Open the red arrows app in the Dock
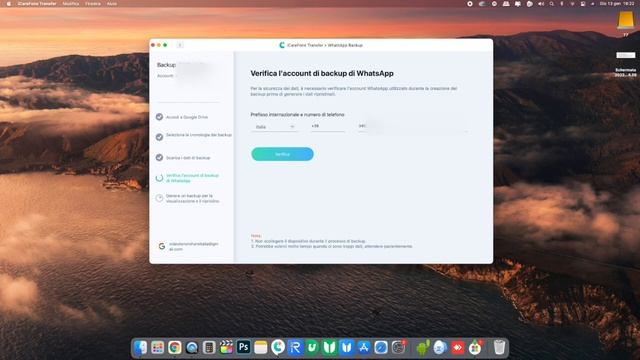Image resolution: width=640 pixels, height=360 pixels. [x=458, y=347]
